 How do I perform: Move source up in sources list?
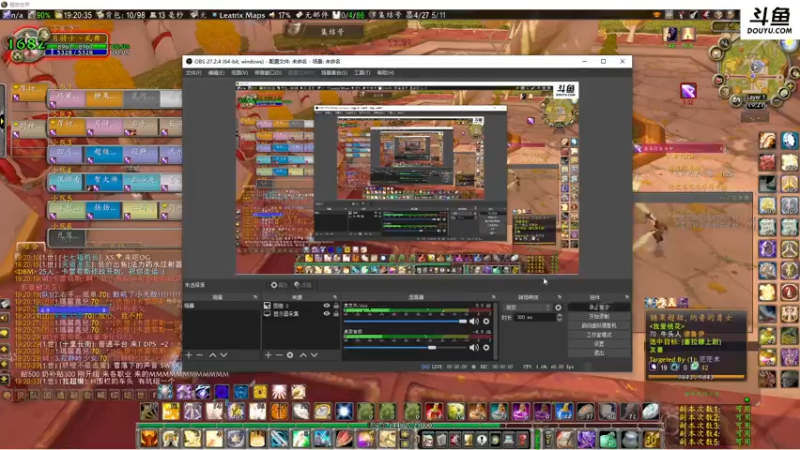click(303, 355)
